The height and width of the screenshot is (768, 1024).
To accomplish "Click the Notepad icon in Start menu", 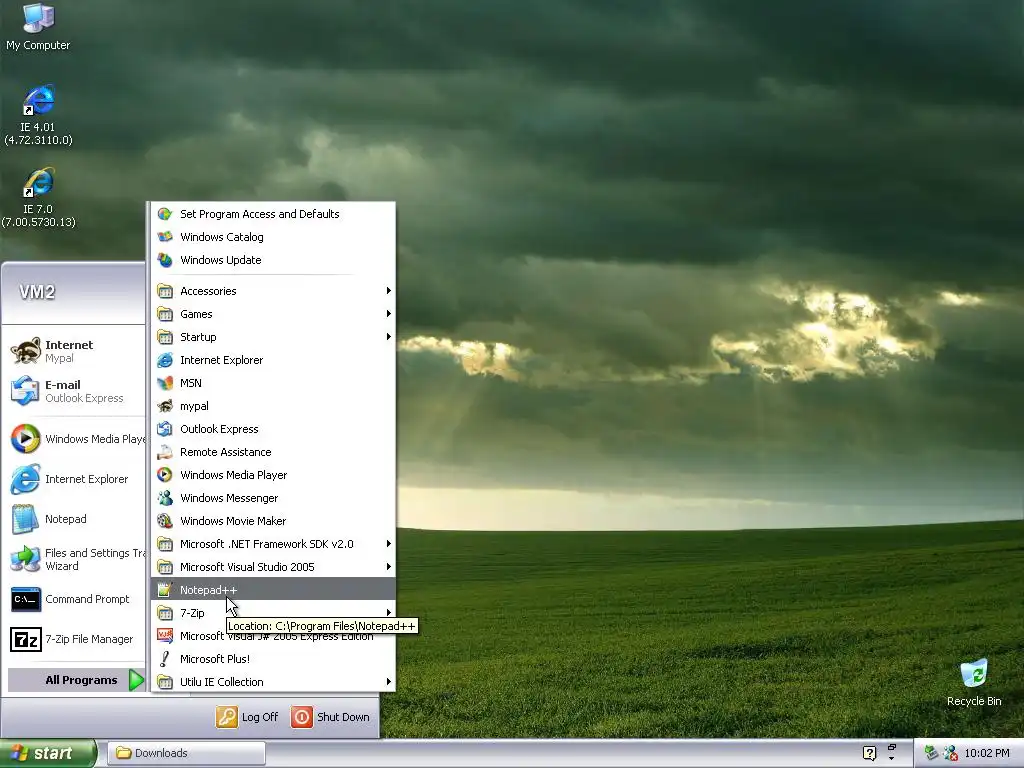I will click(x=25, y=519).
